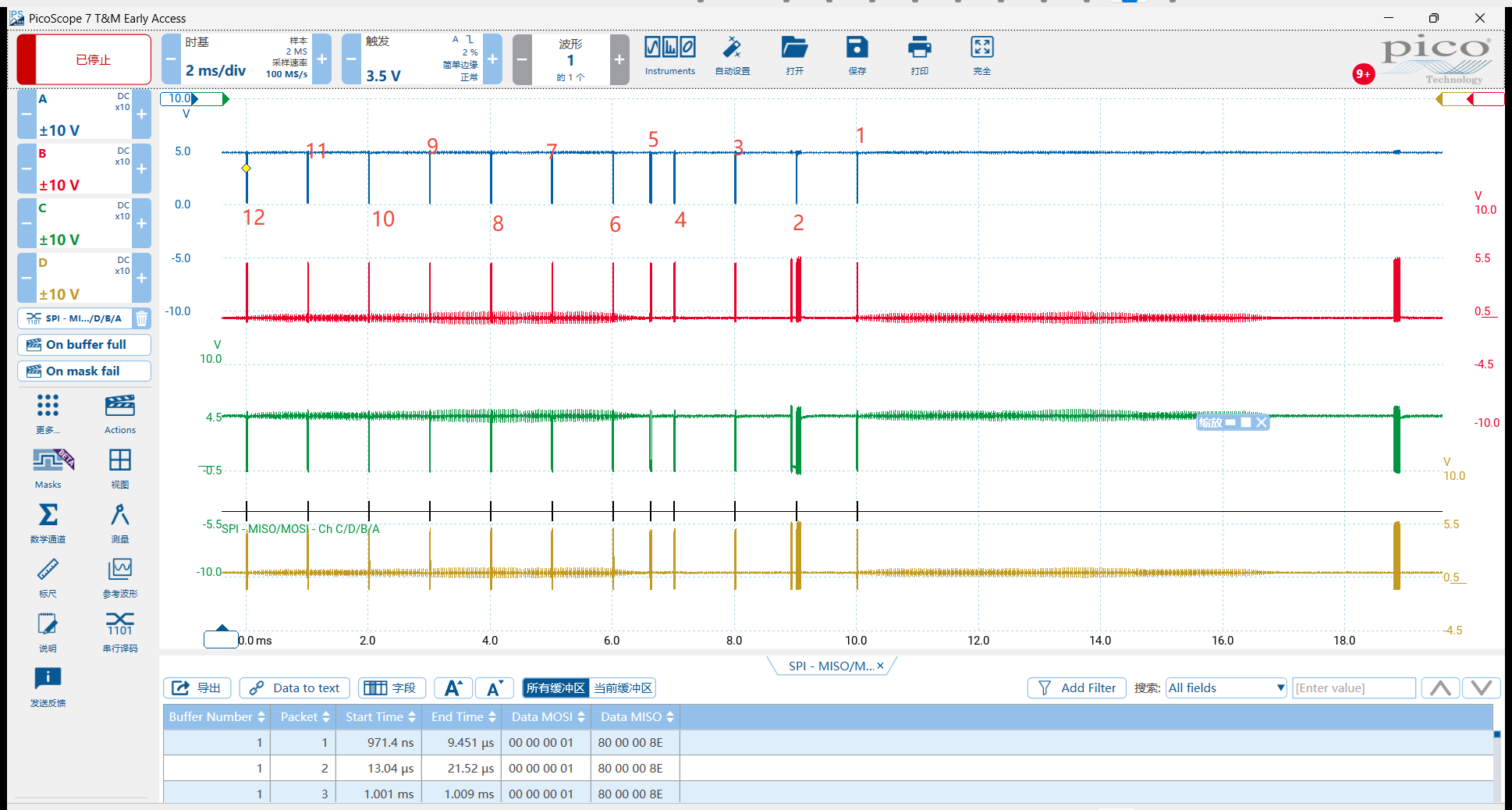
Task: Toggle the red stopped capture button
Action: [84, 59]
